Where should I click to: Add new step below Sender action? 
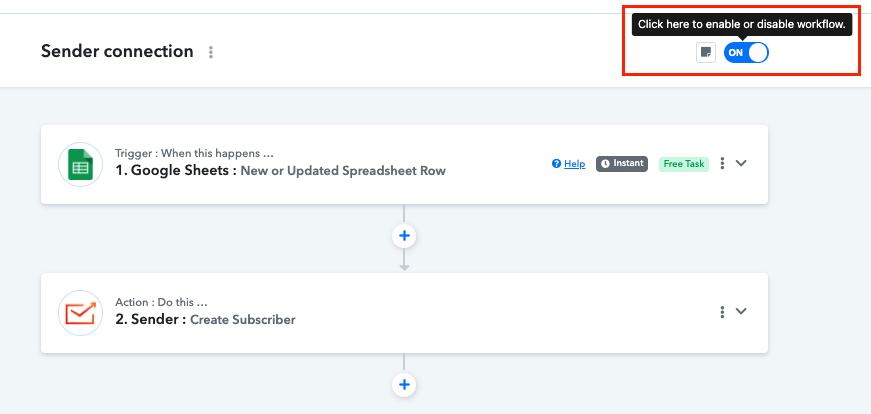(x=404, y=384)
